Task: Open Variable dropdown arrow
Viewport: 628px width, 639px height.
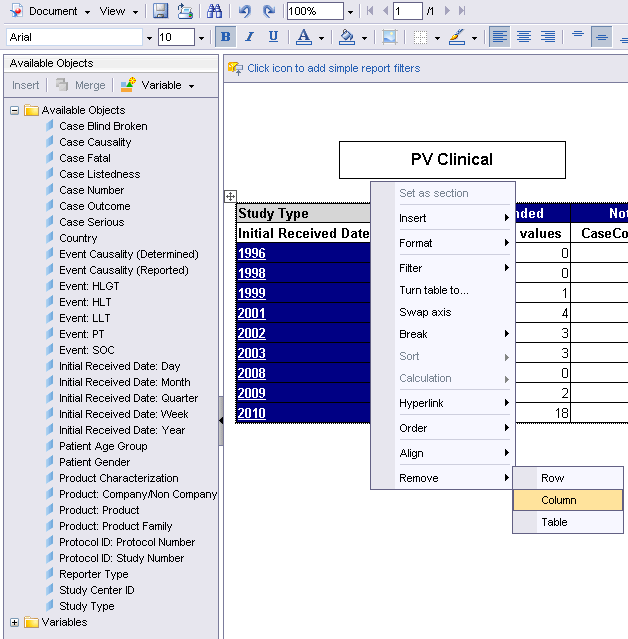Action: (192, 86)
